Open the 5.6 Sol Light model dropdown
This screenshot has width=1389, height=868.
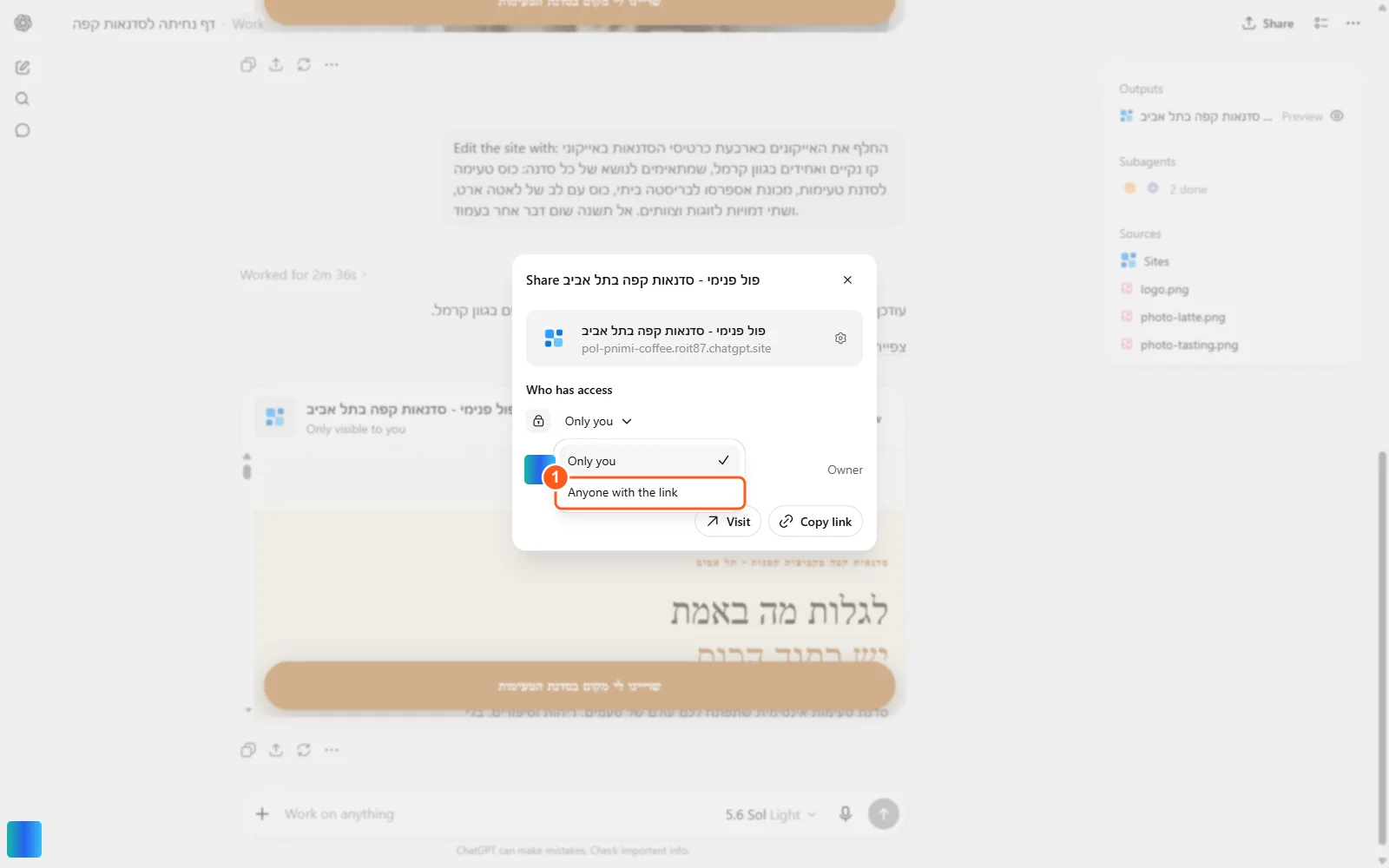770,814
